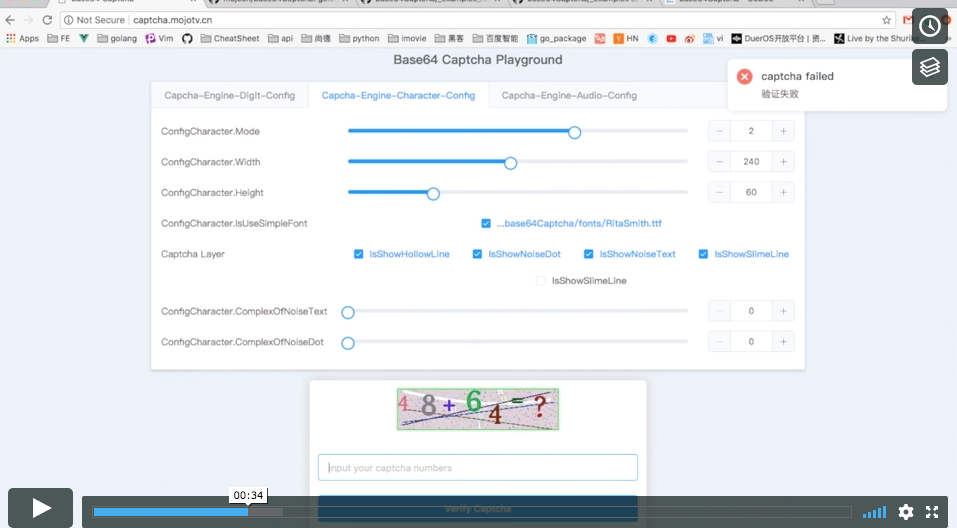Click the ConfigCharacter.Mode slider handle

574,132
